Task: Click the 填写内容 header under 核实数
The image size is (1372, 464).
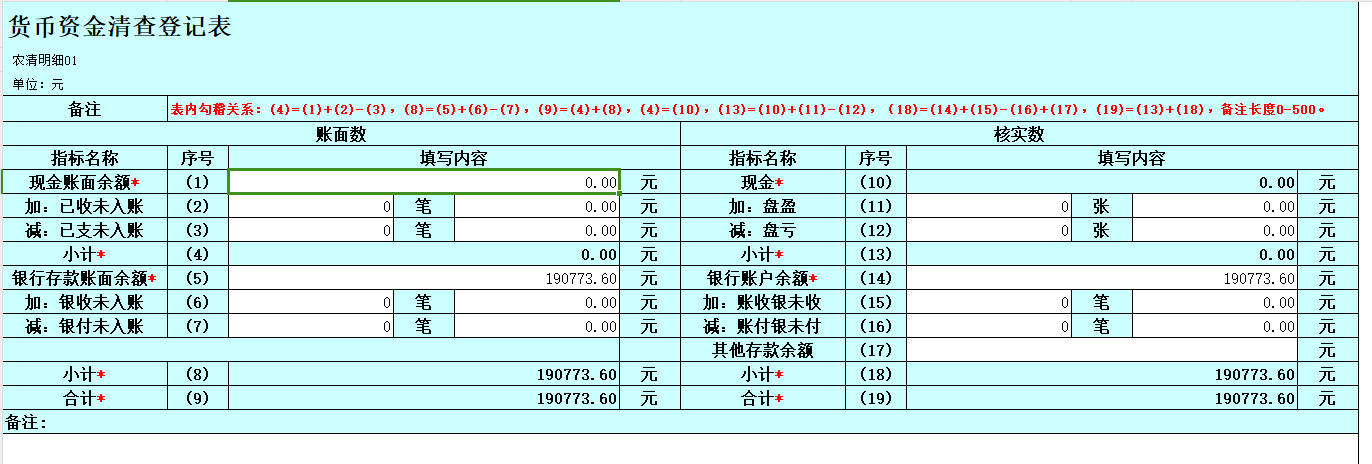Action: (x=1132, y=158)
